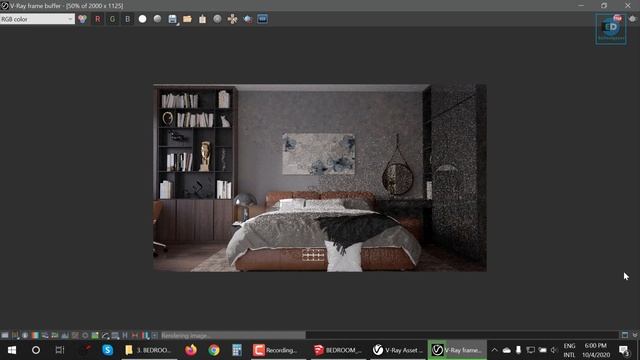The height and width of the screenshot is (360, 640).
Task: Click the ENG INTL language indicator
Action: tap(569, 350)
